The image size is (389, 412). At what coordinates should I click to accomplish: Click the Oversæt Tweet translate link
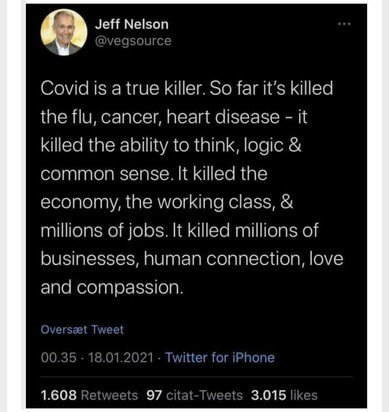coord(82,329)
